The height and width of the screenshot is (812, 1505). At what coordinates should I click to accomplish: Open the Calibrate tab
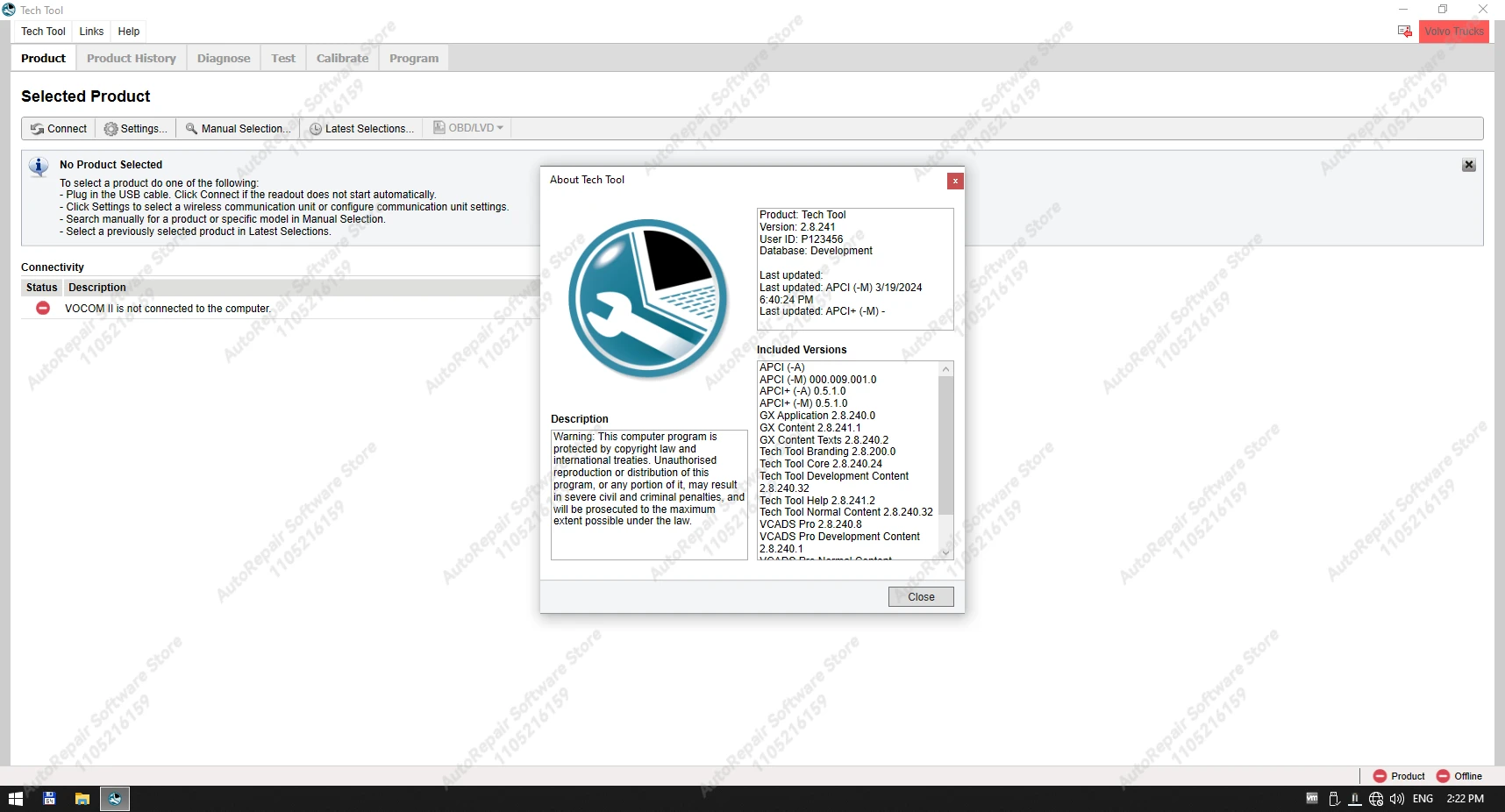pos(342,59)
